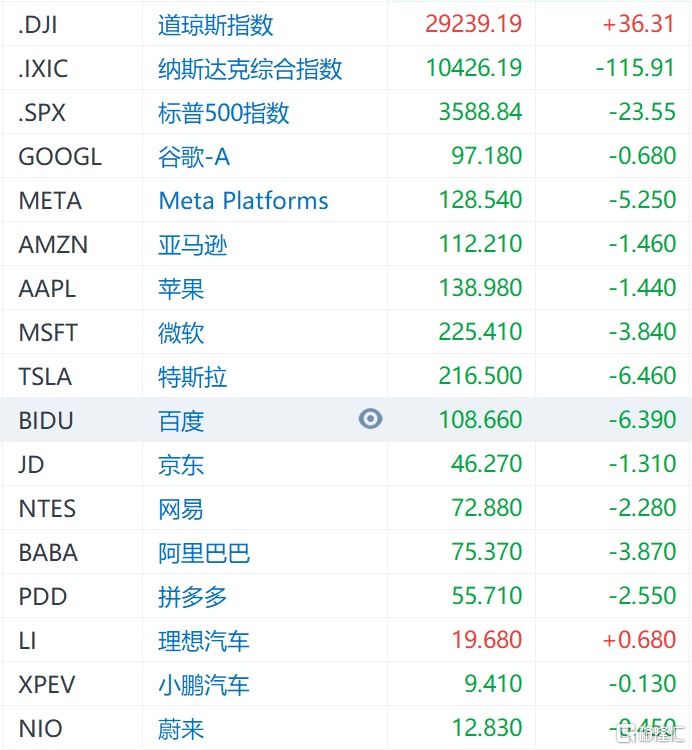Open the 蔚来 stock link
This screenshot has height=750, width=692.
[181, 729]
